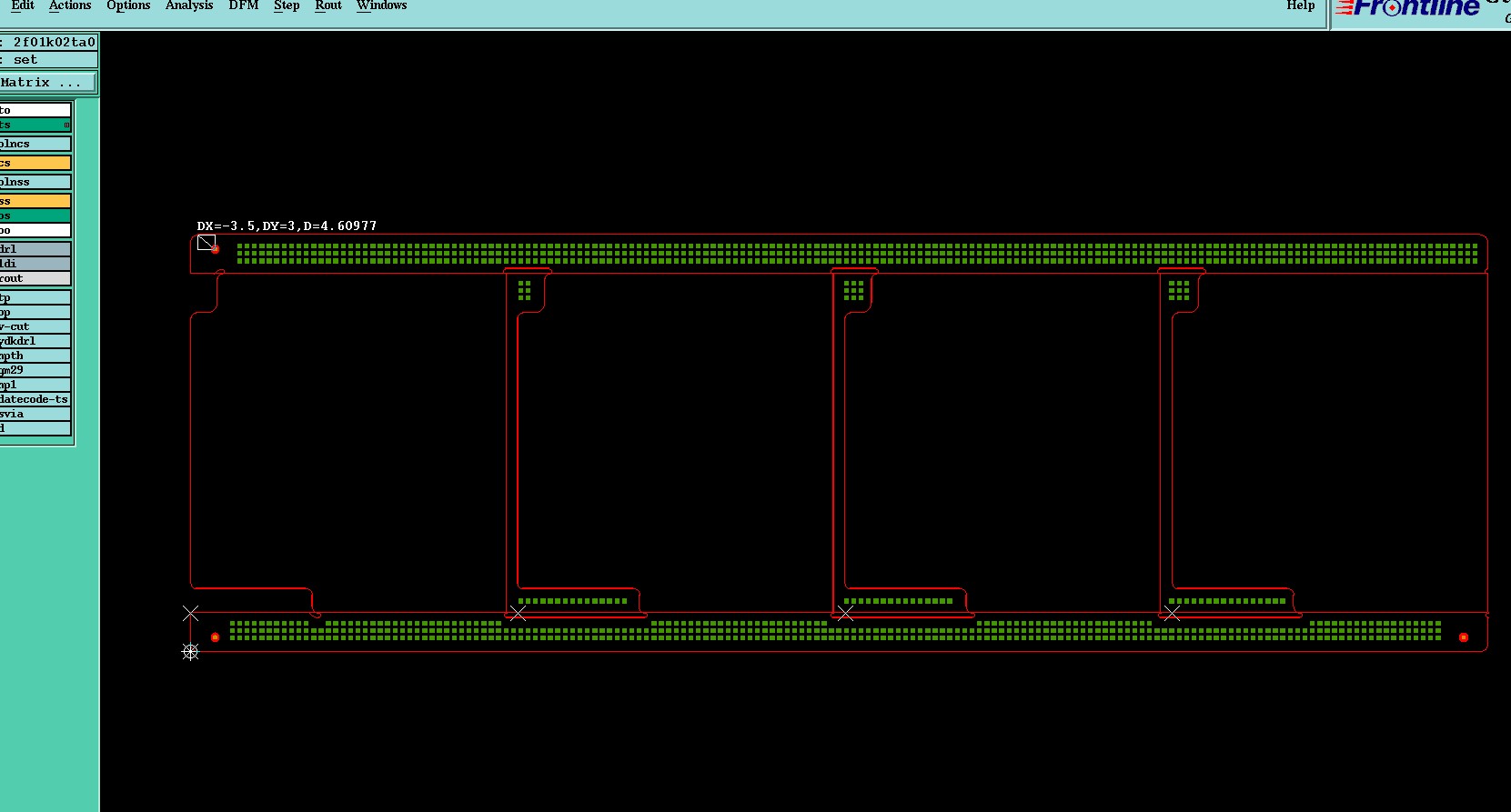Click the leftmost X marker at bottom-left corner
The width and height of the screenshot is (1511, 812).
coord(190,614)
